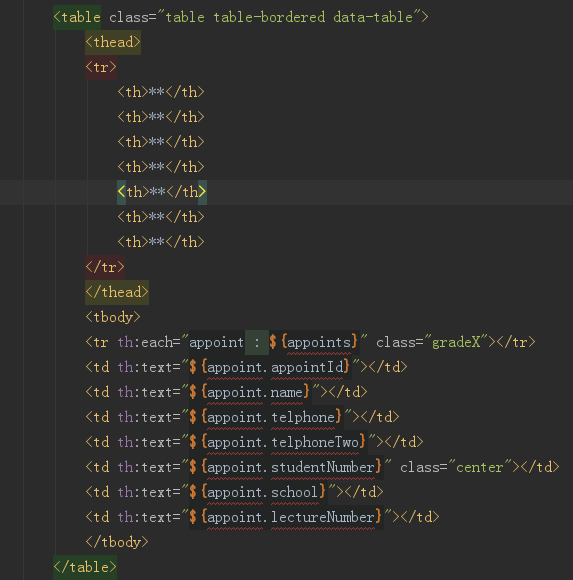Viewport: 573px width, 580px height.
Task: Click appoint.school expression
Action: (257, 492)
